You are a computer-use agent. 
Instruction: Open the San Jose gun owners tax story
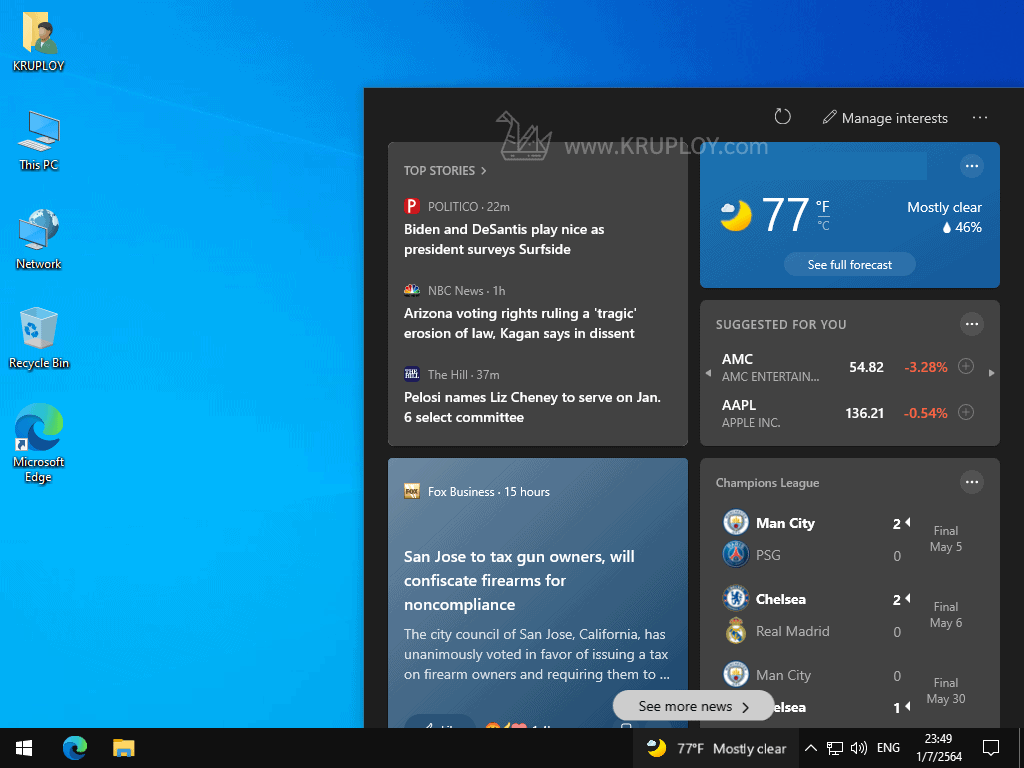click(519, 581)
